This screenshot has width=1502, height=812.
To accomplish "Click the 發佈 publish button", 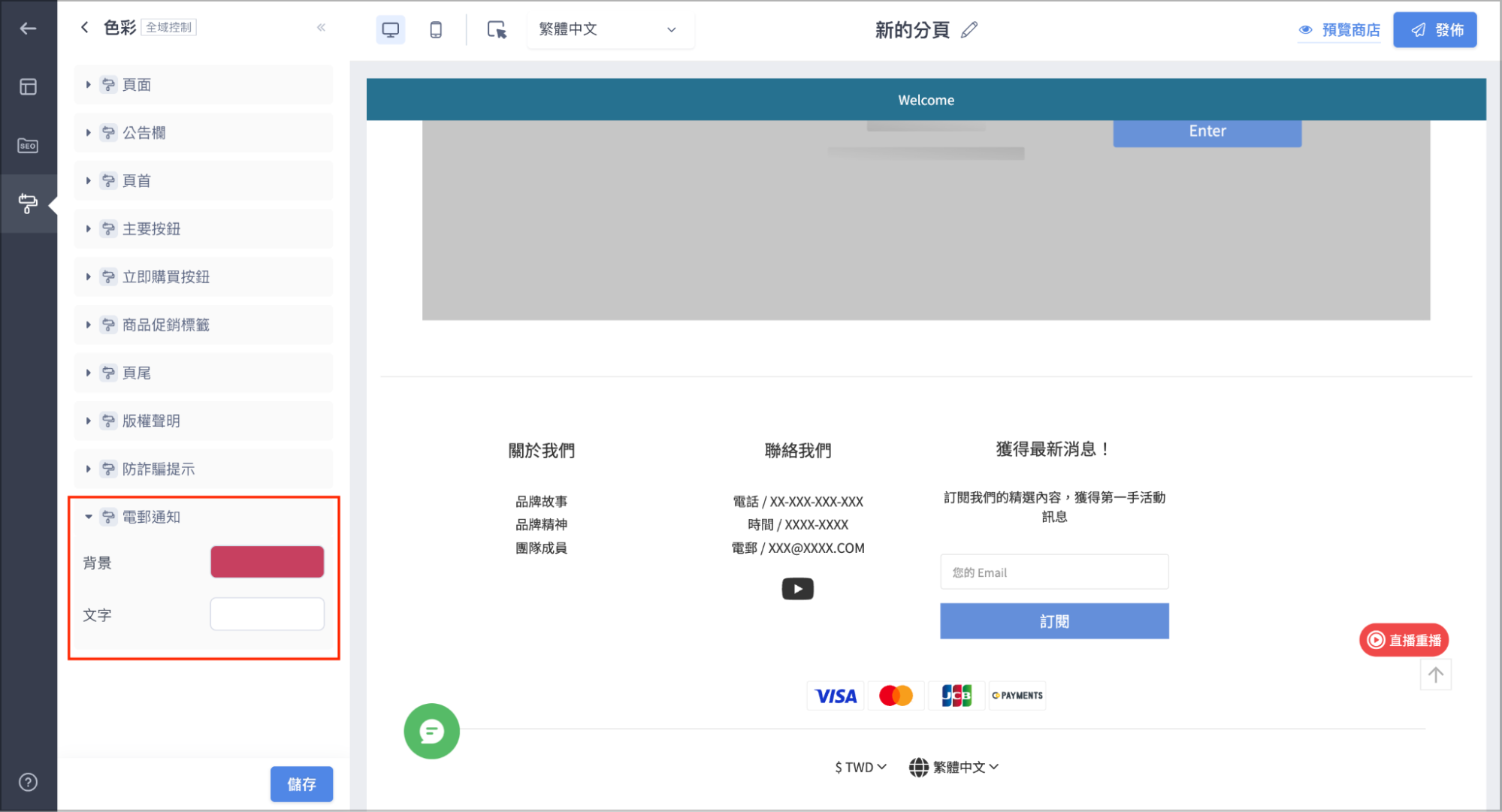I will tap(1434, 30).
